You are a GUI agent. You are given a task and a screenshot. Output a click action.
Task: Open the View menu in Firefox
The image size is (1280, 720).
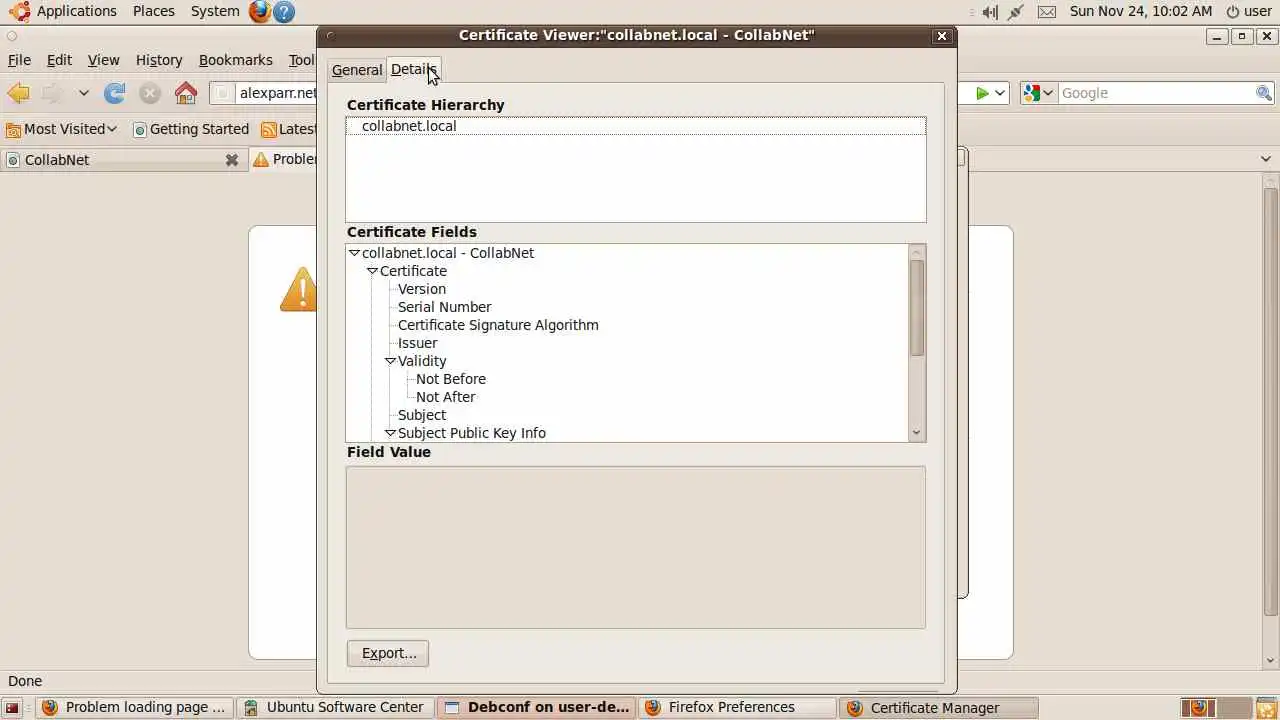tap(103, 60)
